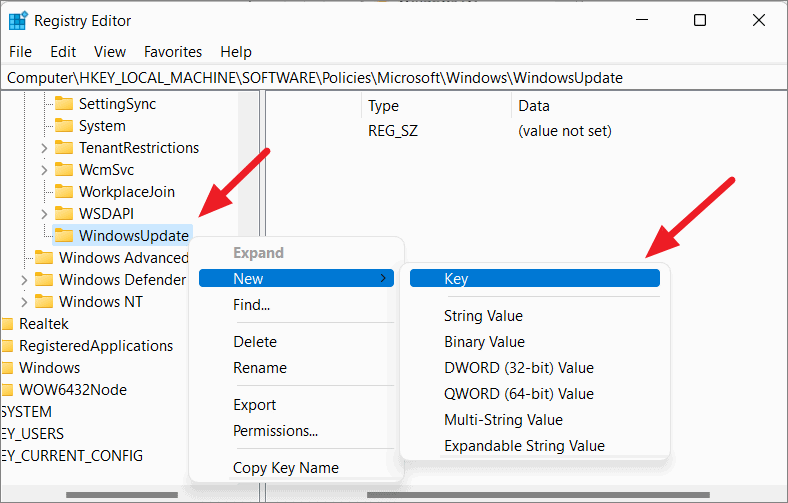Click the '(value not set)' data cell
The height and width of the screenshot is (503, 788).
click(565, 131)
